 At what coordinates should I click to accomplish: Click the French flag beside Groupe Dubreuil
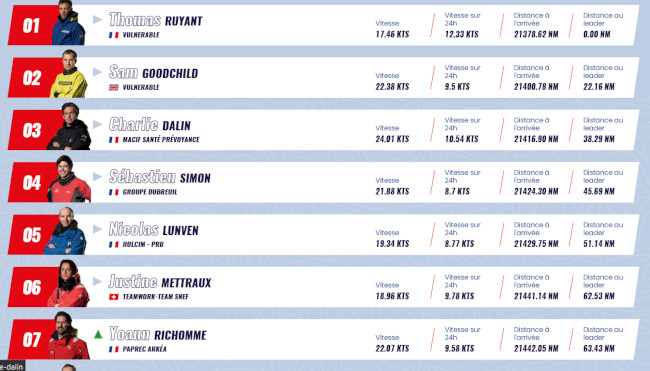pos(114,192)
